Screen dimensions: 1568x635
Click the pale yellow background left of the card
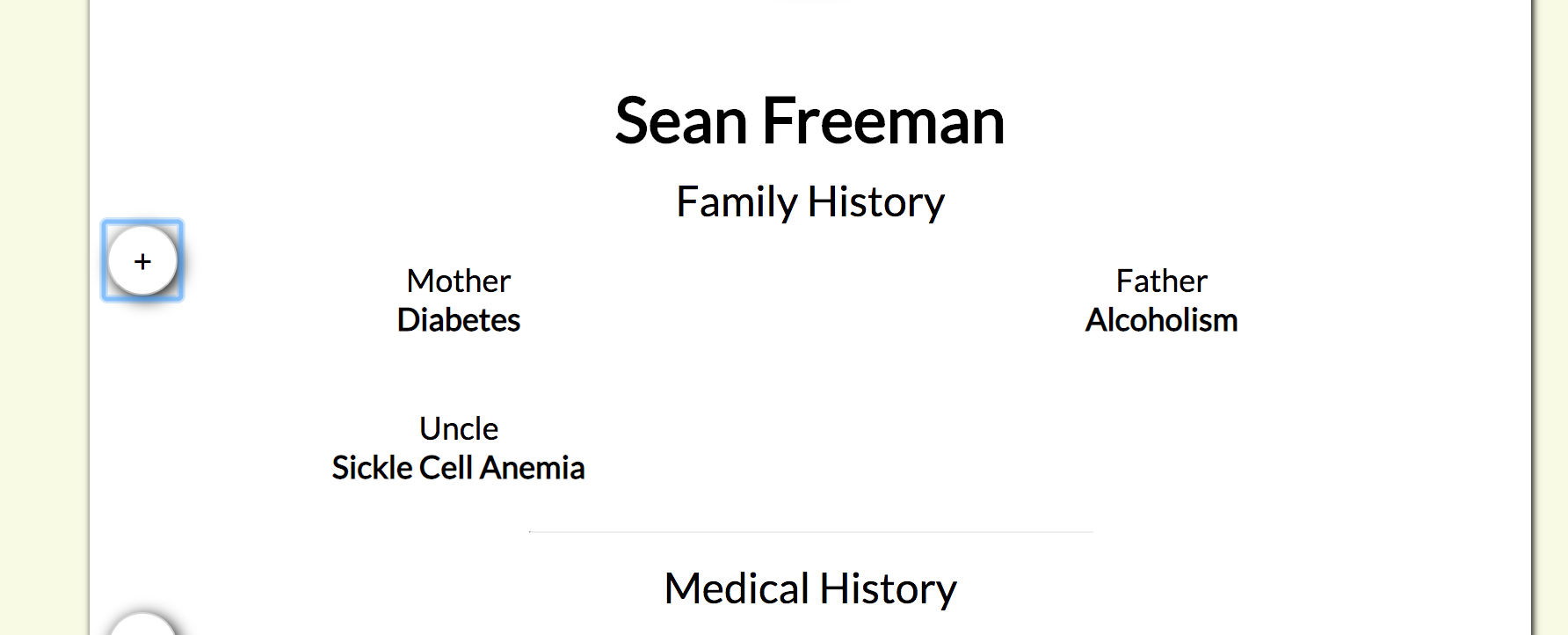[x=44, y=317]
